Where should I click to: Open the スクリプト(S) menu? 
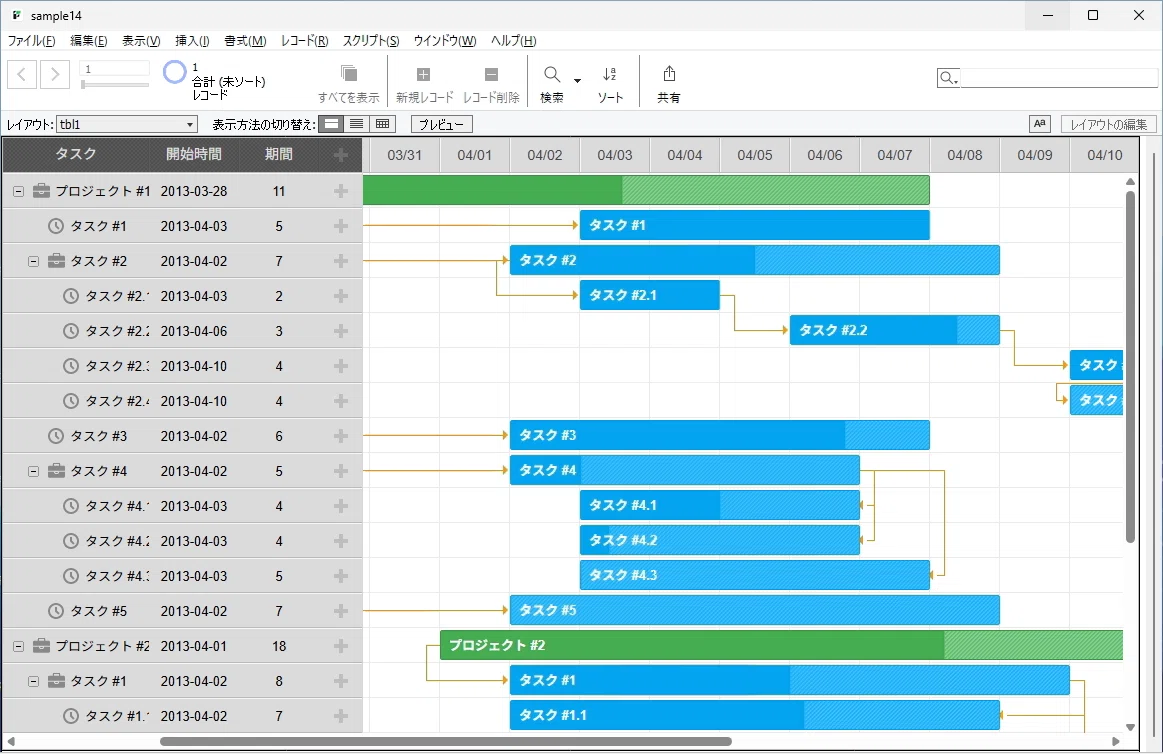coord(371,41)
